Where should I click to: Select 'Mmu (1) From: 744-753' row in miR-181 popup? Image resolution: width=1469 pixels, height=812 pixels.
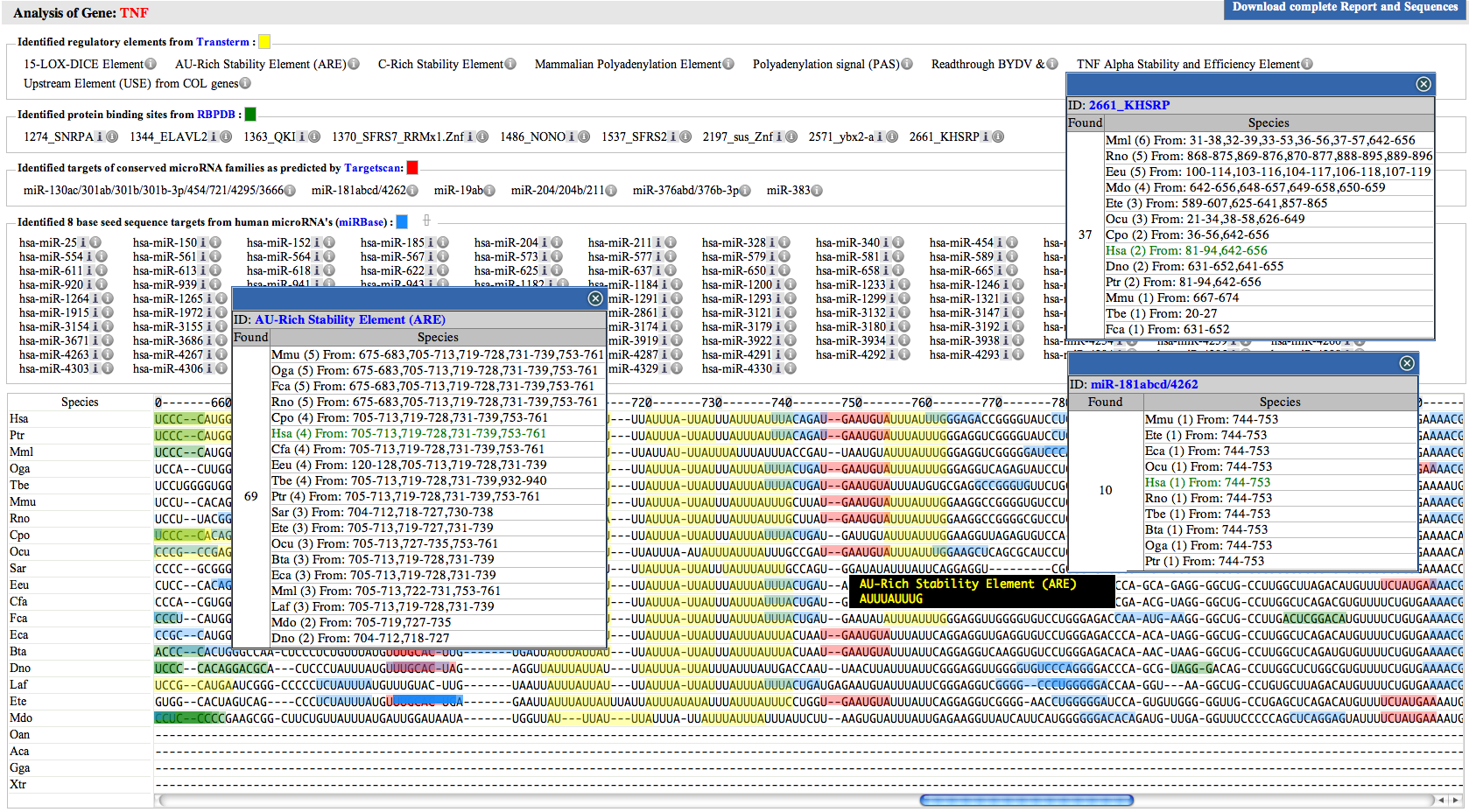tap(1280, 419)
